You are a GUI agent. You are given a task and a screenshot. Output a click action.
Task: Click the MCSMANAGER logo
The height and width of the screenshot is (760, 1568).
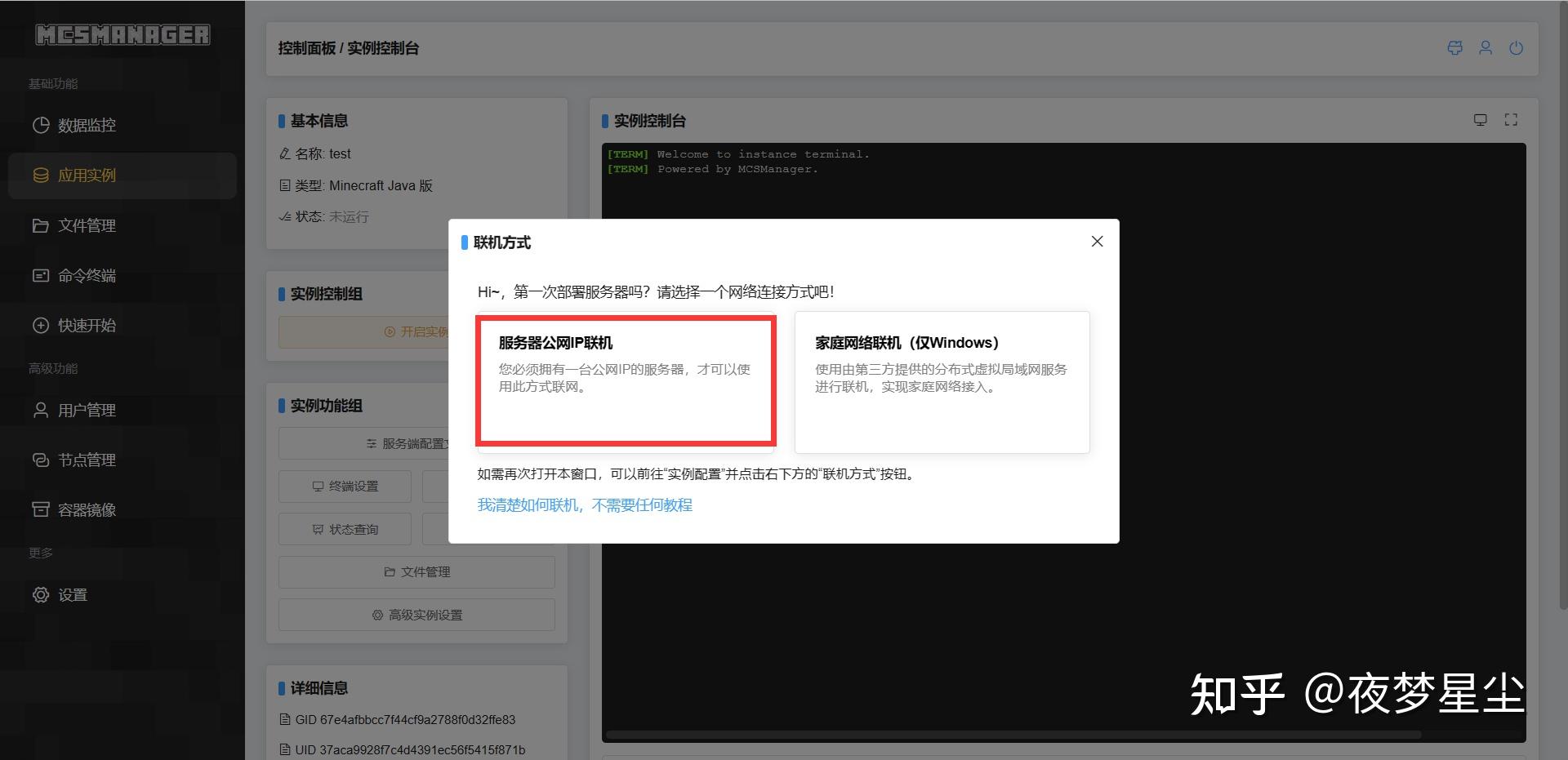point(122,34)
